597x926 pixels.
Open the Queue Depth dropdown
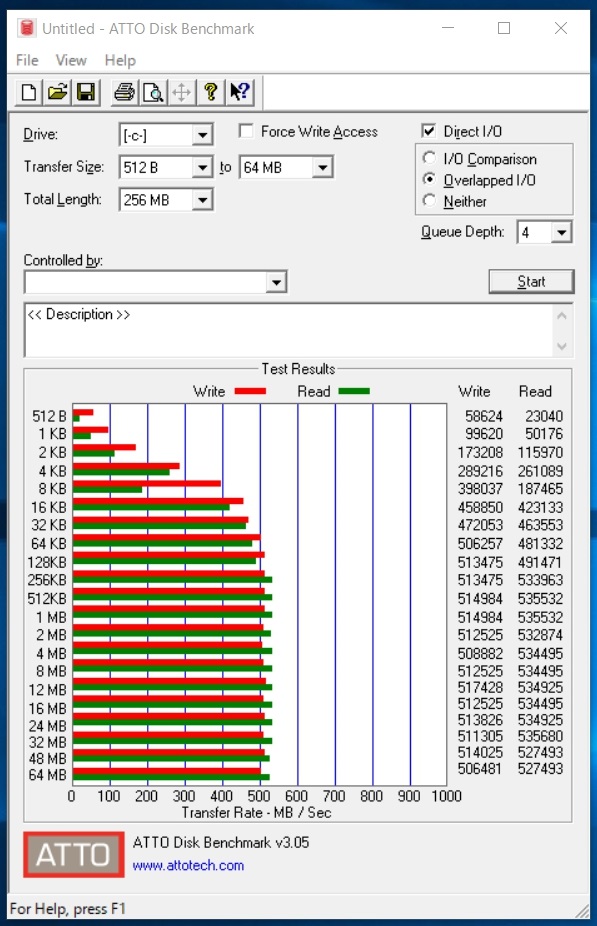point(562,232)
